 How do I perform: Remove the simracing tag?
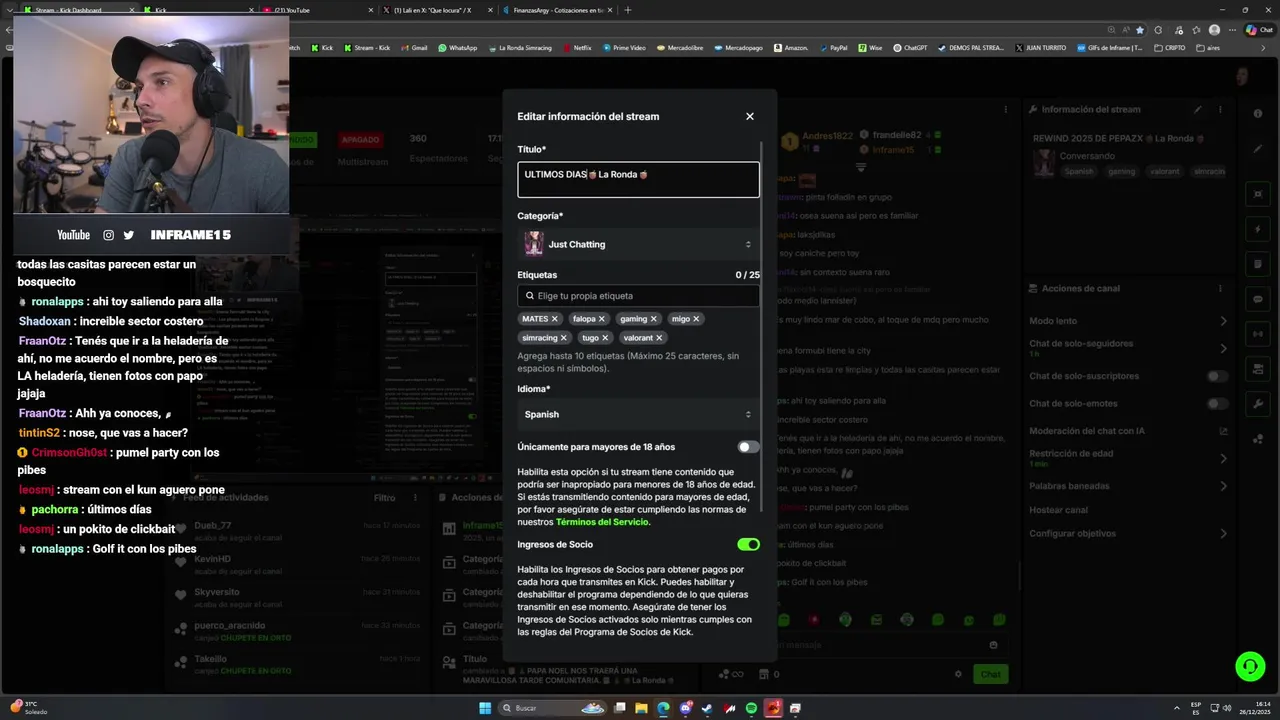[x=565, y=338]
